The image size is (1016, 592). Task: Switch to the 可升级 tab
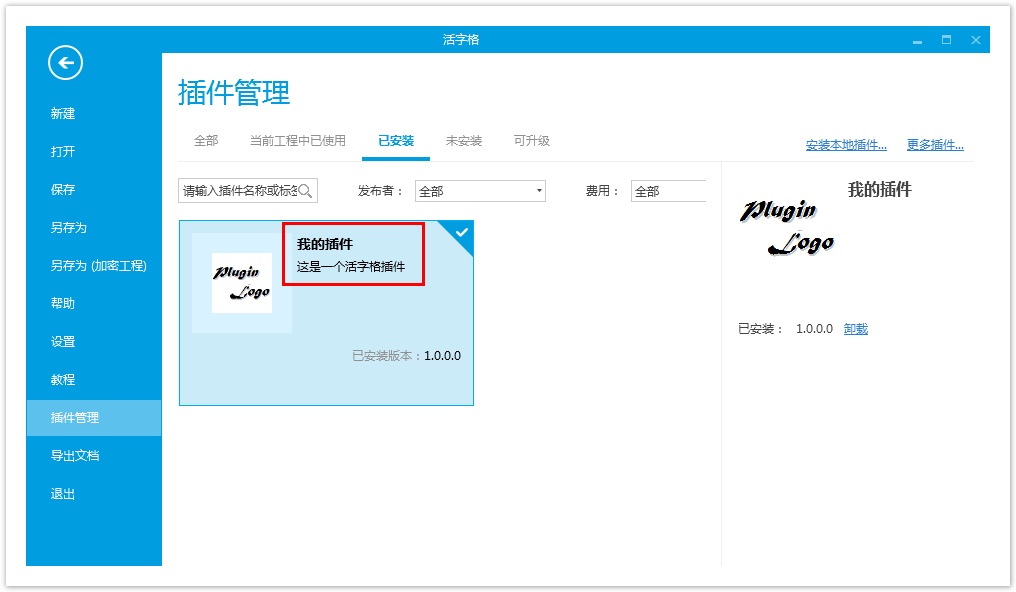tap(531, 141)
